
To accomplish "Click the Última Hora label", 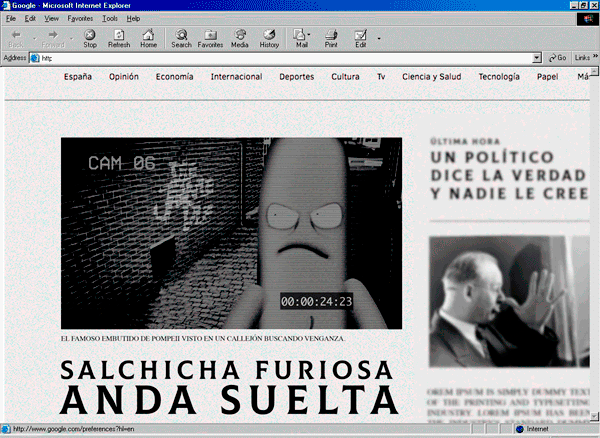I will point(465,142).
